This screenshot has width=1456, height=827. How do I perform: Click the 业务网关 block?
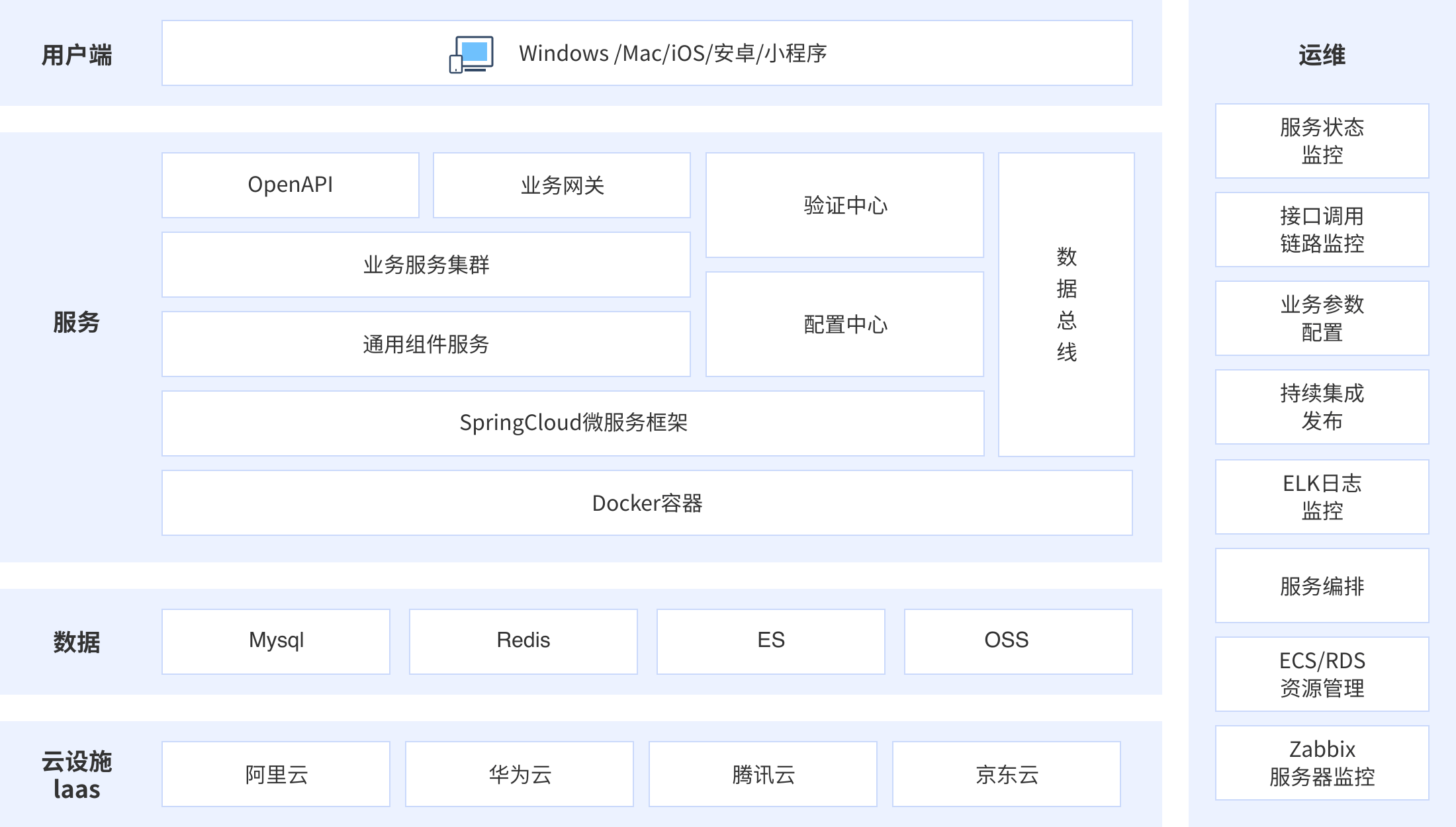pyautogui.click(x=562, y=185)
